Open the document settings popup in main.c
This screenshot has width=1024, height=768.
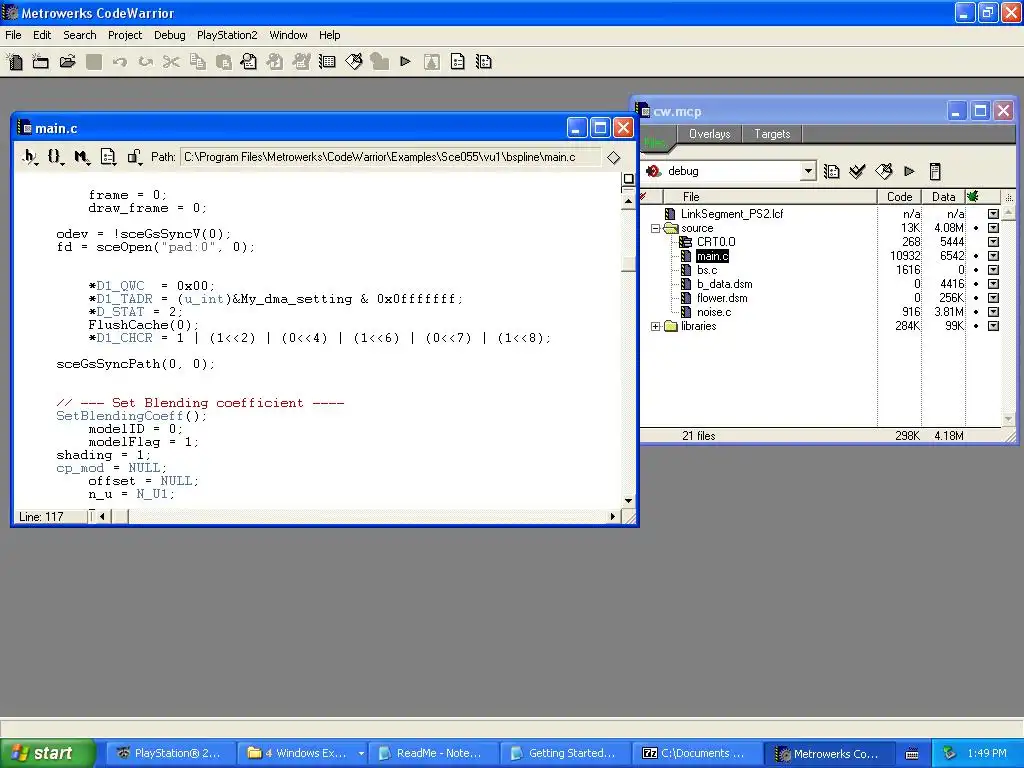[108, 157]
